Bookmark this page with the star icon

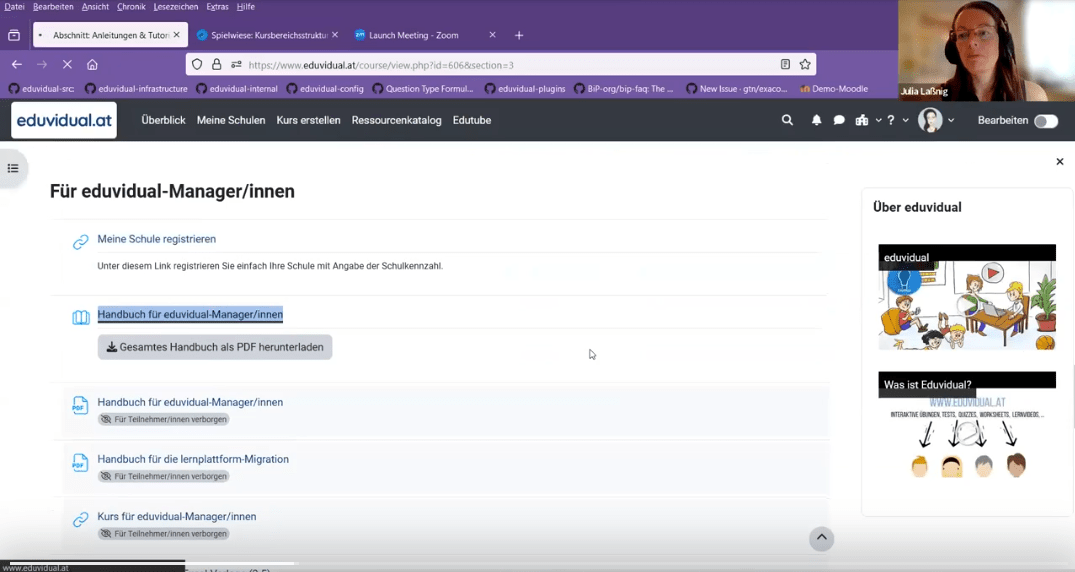click(805, 64)
